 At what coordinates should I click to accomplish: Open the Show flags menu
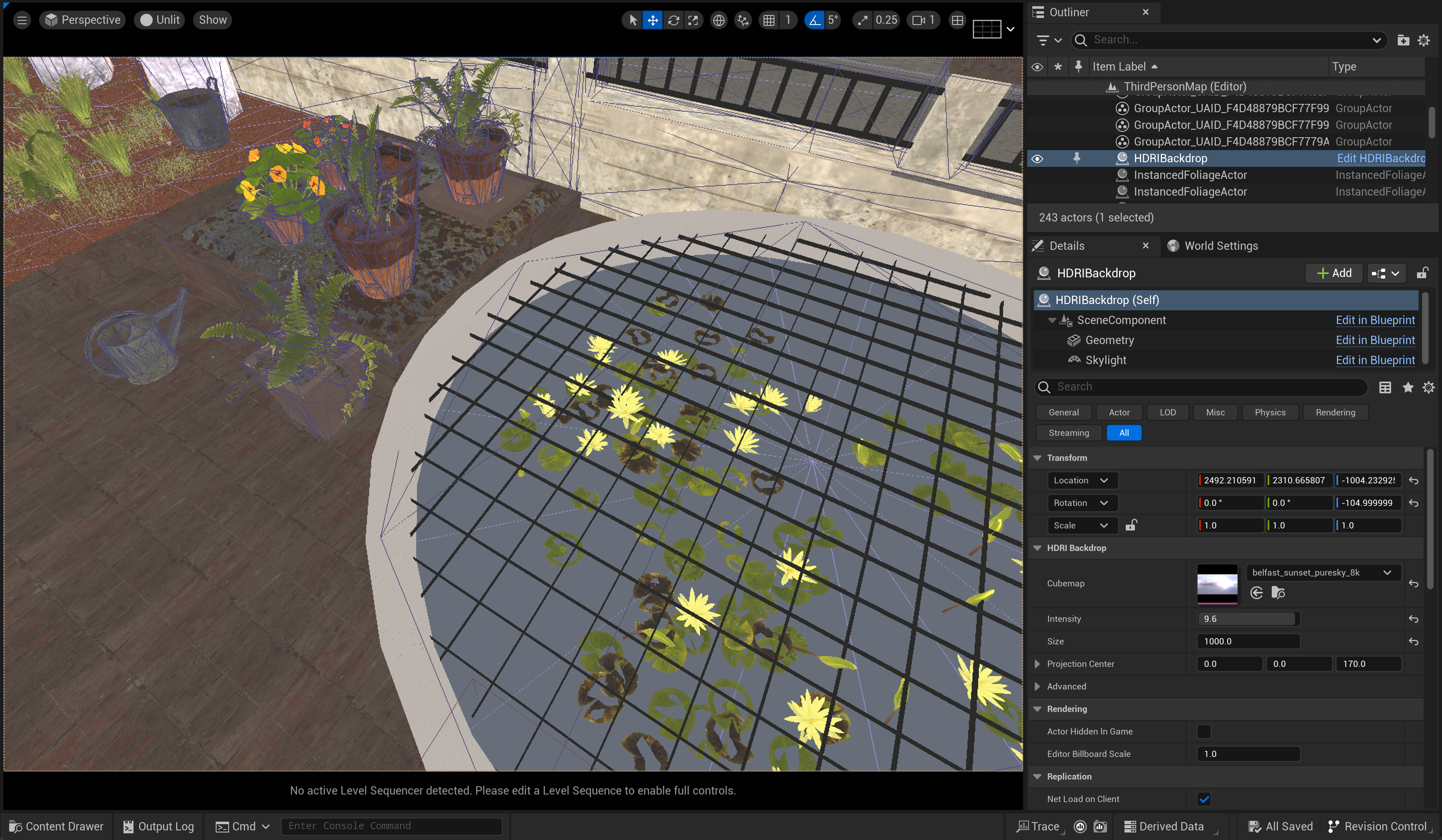point(212,20)
